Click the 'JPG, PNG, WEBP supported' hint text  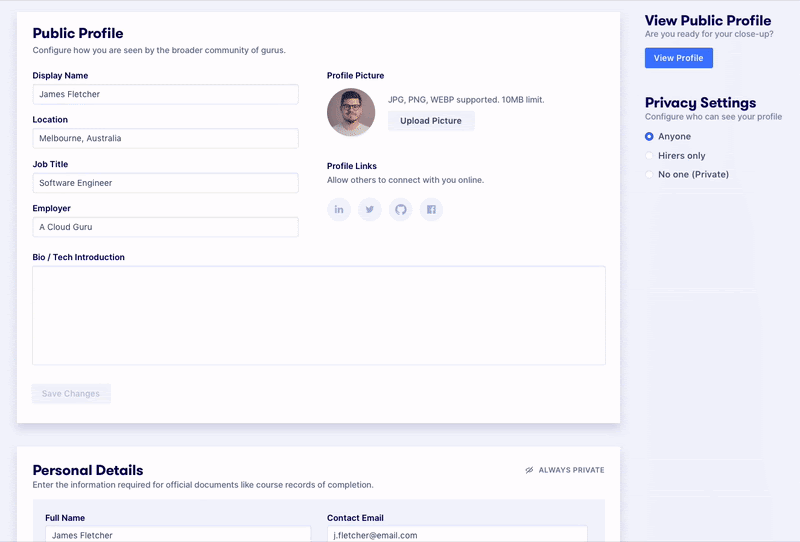466,100
